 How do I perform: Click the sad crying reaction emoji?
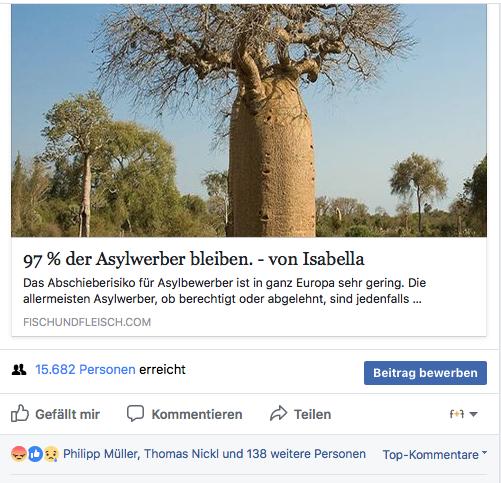pos(51,454)
